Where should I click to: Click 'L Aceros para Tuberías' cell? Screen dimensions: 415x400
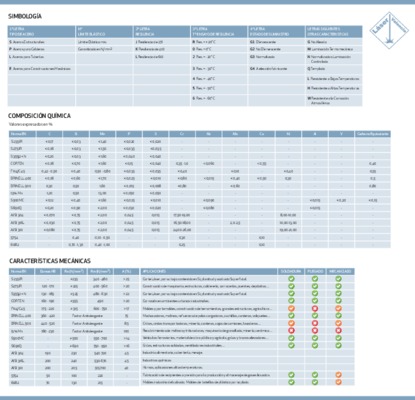click(42, 59)
